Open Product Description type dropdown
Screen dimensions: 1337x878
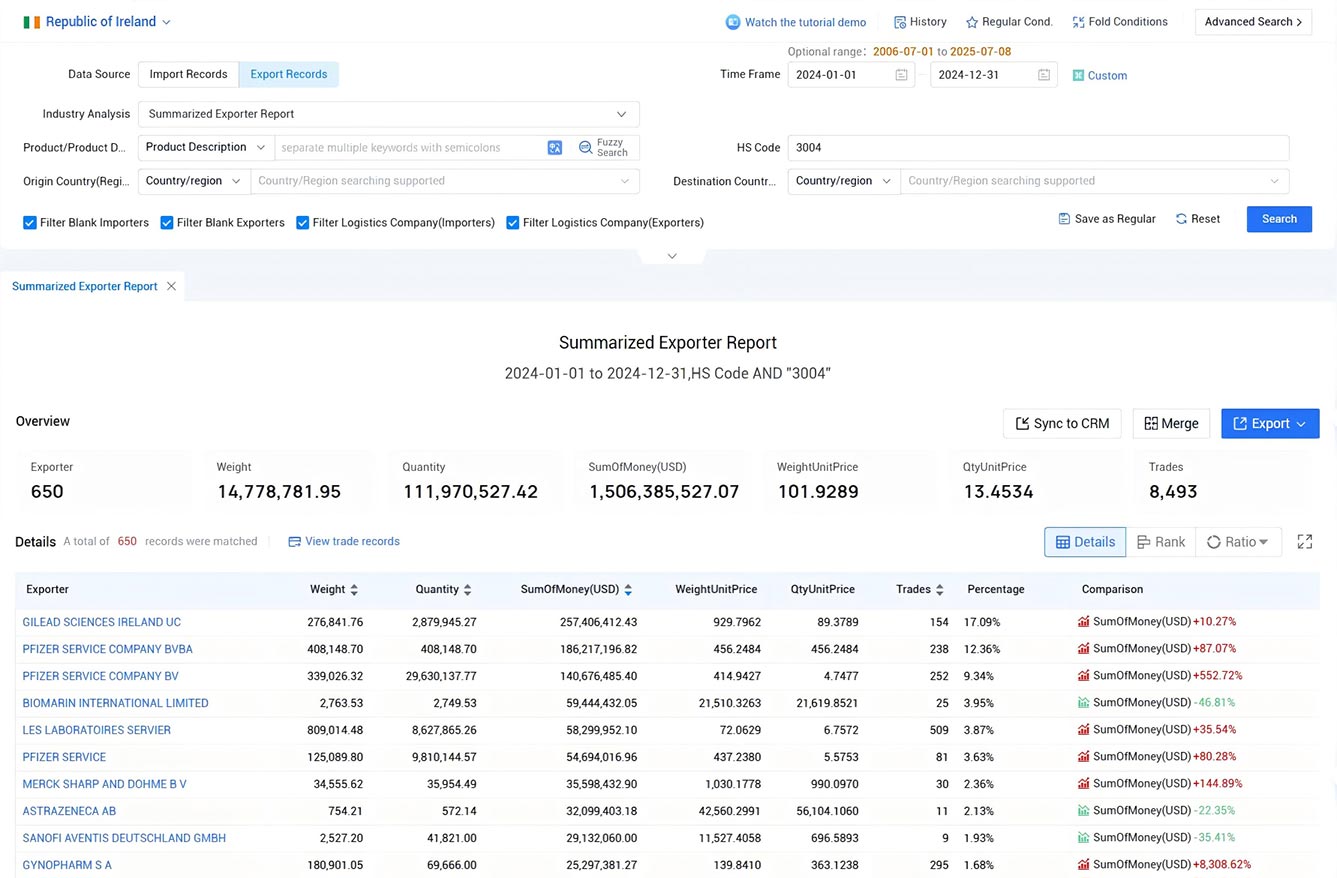(206, 147)
